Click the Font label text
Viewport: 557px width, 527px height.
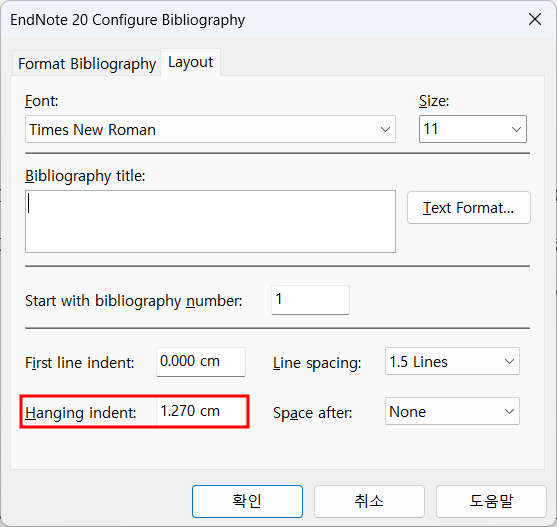point(42,101)
